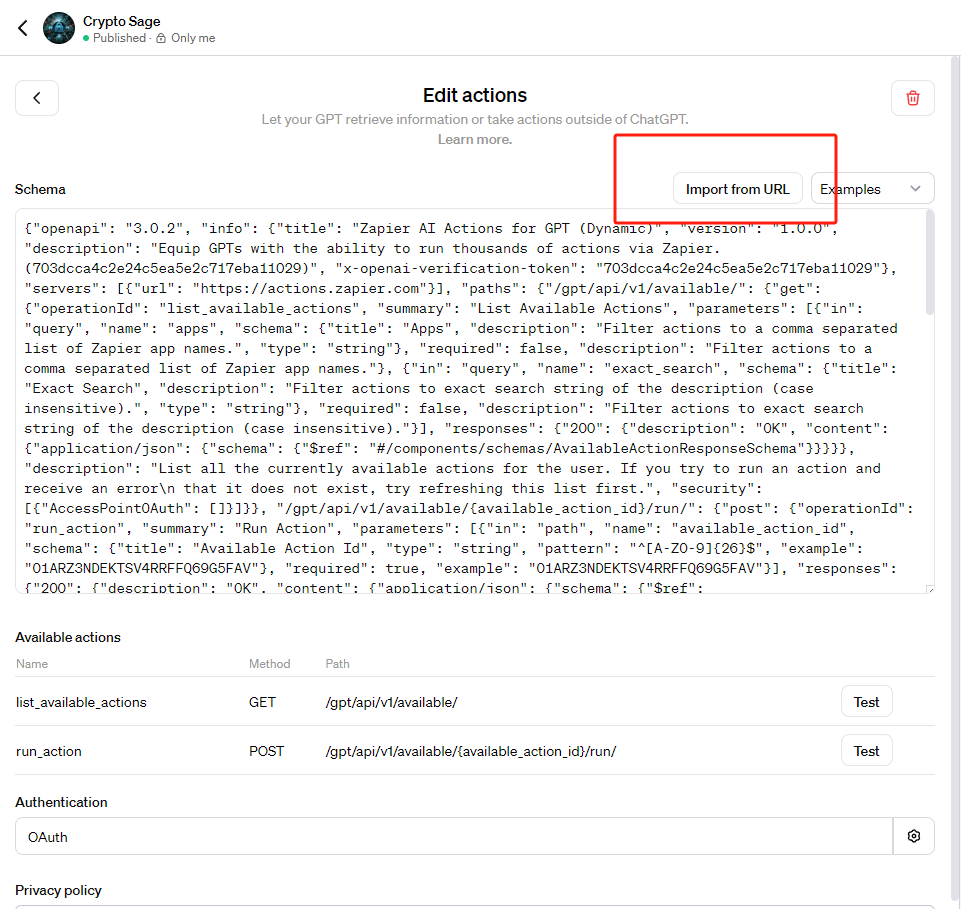Screen dimensions: 961x909
Task: Click the Only me visibility label
Action: (193, 38)
